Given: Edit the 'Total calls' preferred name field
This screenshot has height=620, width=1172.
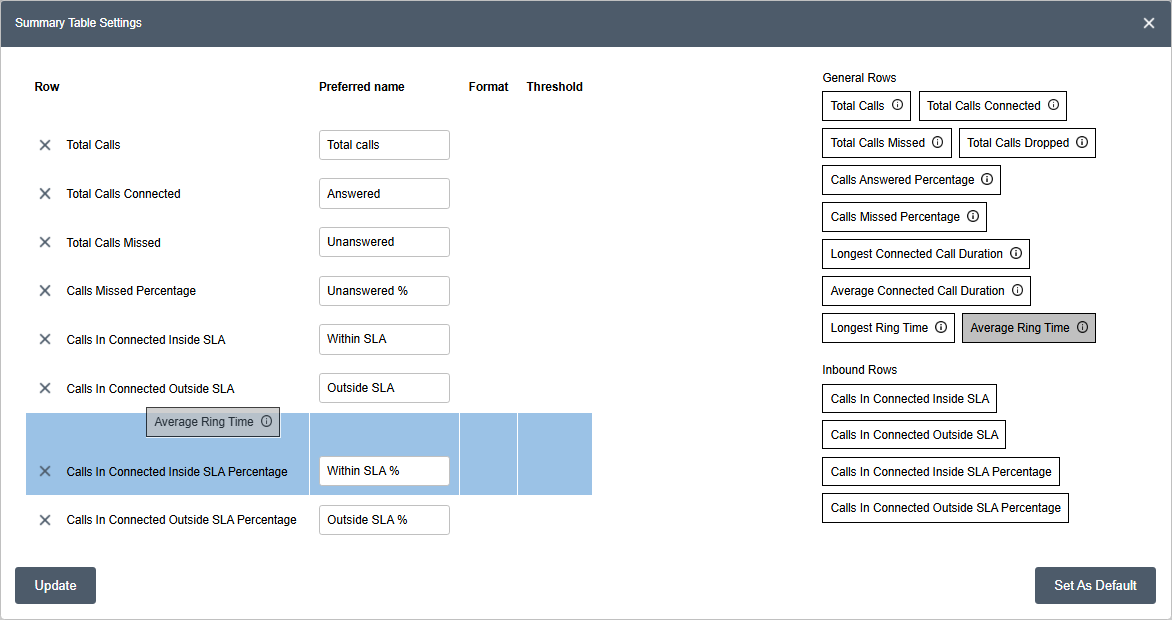Looking at the screenshot, I should [384, 145].
